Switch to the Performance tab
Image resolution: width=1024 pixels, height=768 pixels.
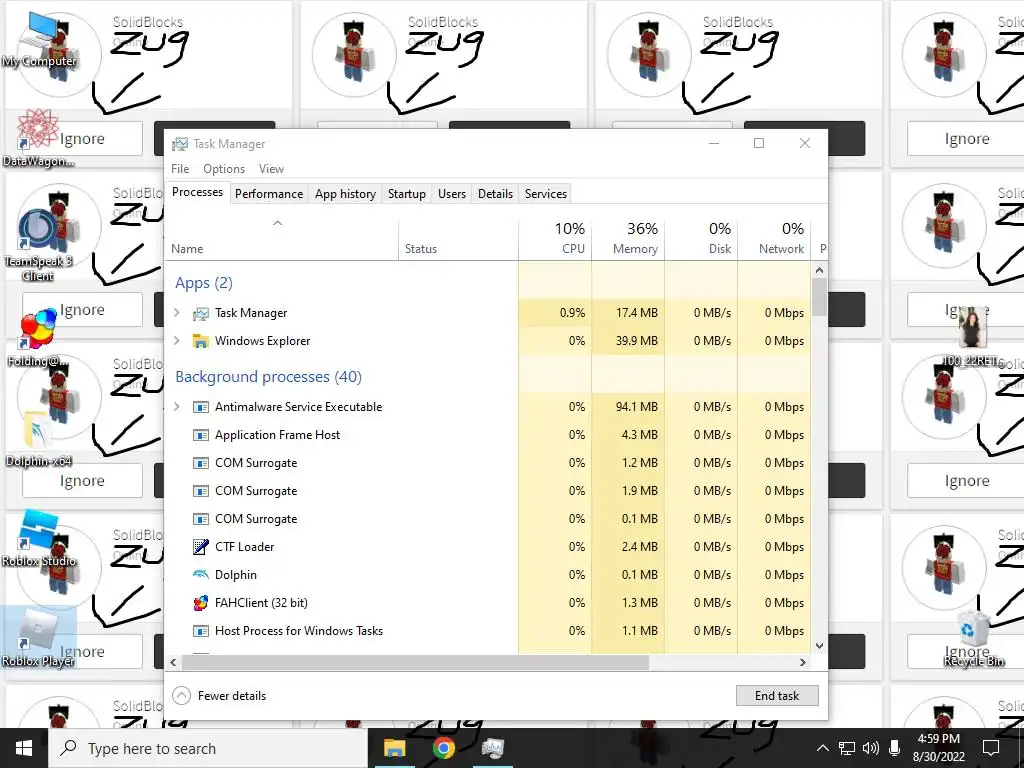pyautogui.click(x=269, y=194)
